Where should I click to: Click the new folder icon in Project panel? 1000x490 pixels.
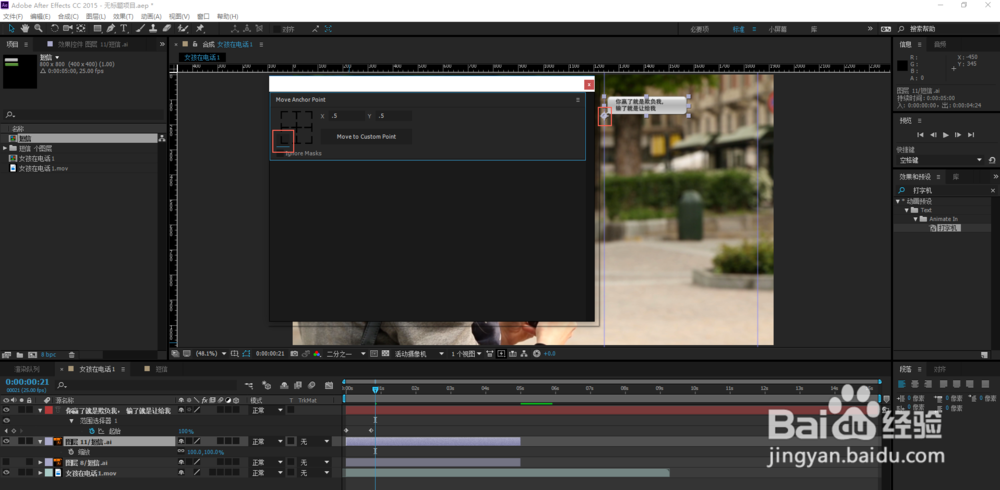click(19, 354)
